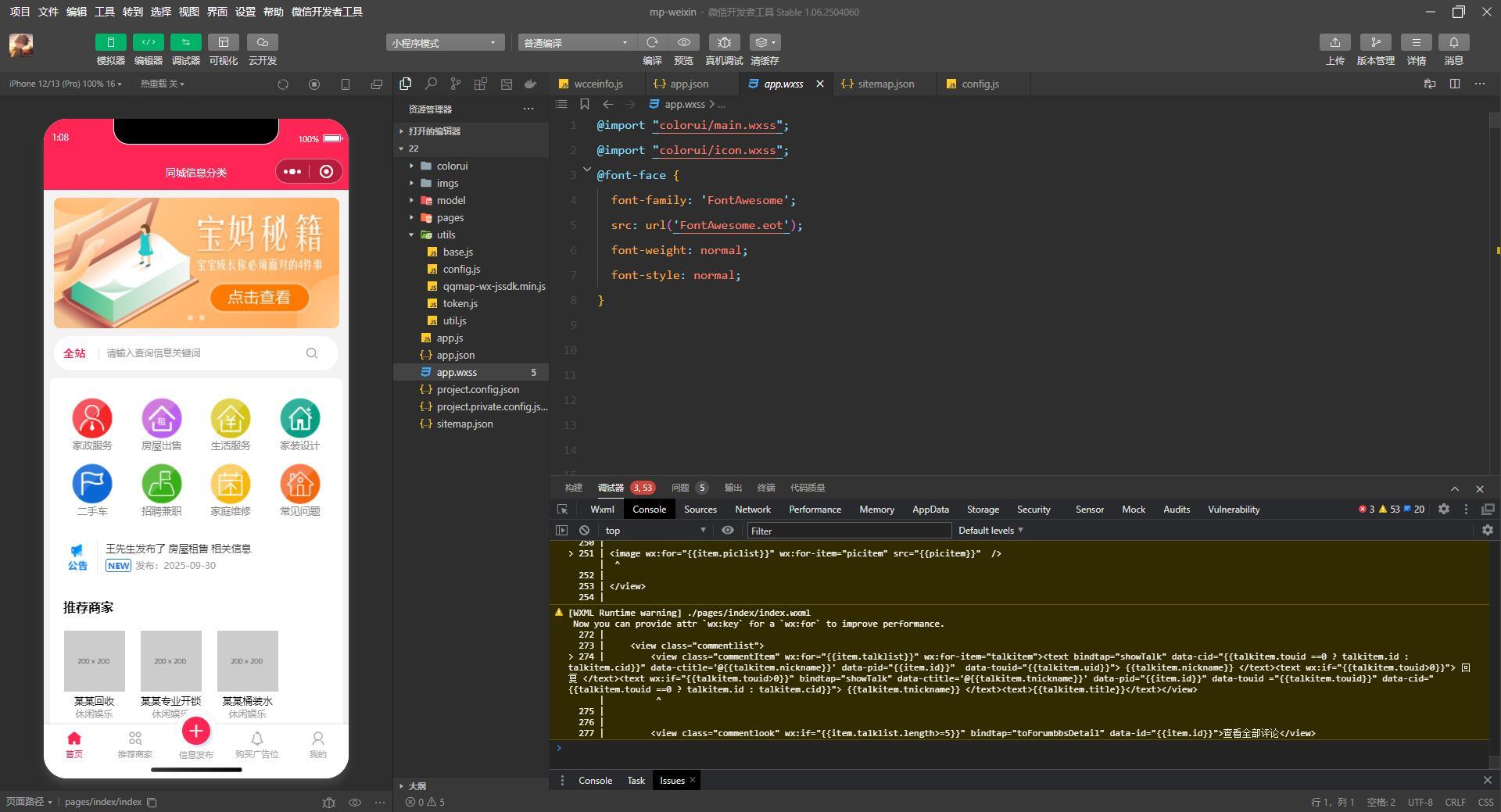Click the 预览 eye icon in toolbar

684,42
